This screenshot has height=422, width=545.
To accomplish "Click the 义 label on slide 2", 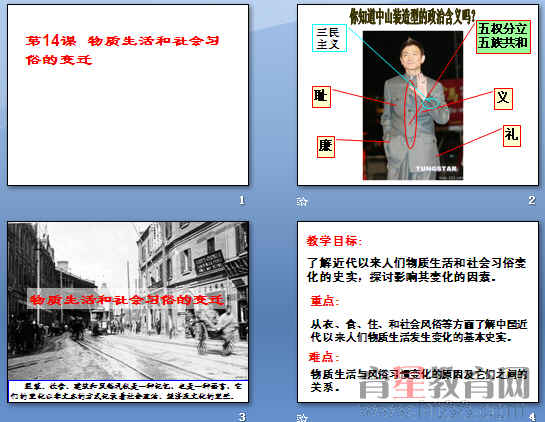I will point(503,99).
